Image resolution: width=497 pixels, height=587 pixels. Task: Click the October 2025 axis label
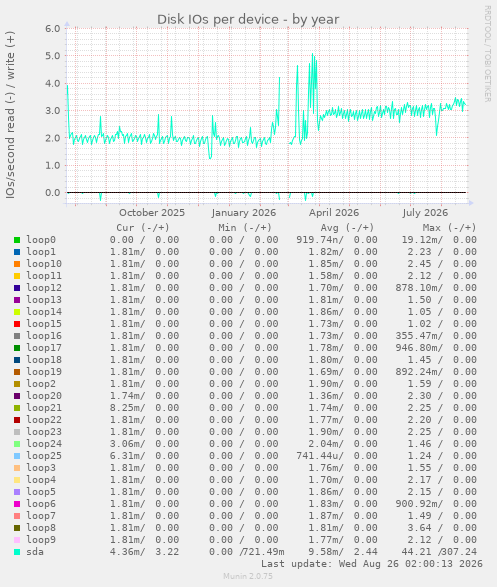[x=152, y=213]
